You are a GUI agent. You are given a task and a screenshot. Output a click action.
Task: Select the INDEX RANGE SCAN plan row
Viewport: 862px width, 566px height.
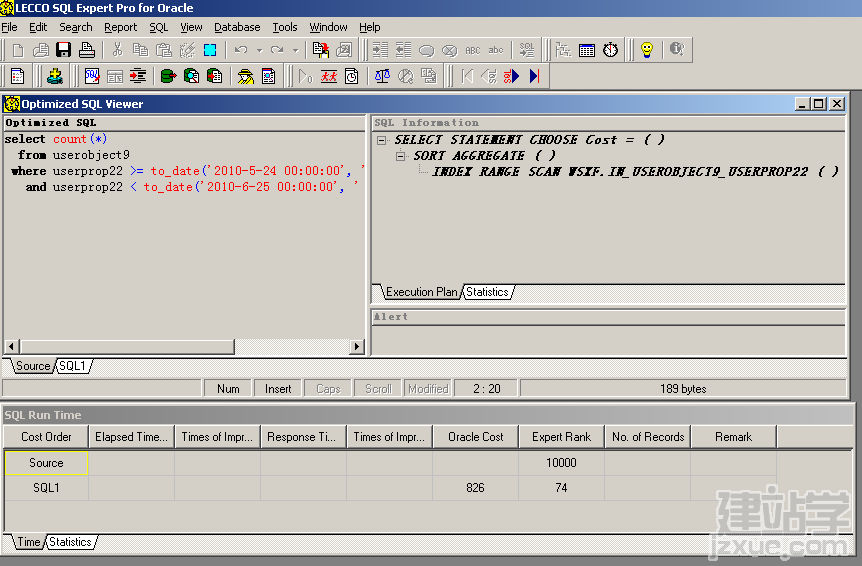tap(635, 172)
